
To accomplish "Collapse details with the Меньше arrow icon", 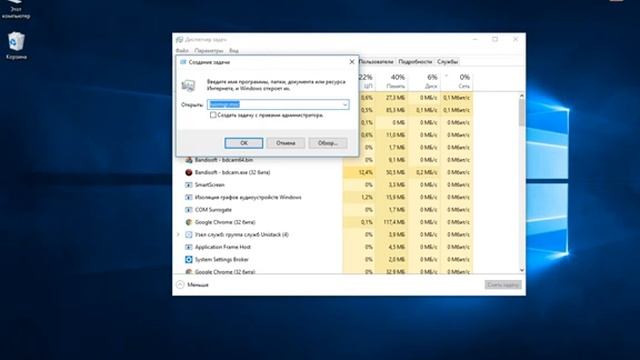I will 180,284.
